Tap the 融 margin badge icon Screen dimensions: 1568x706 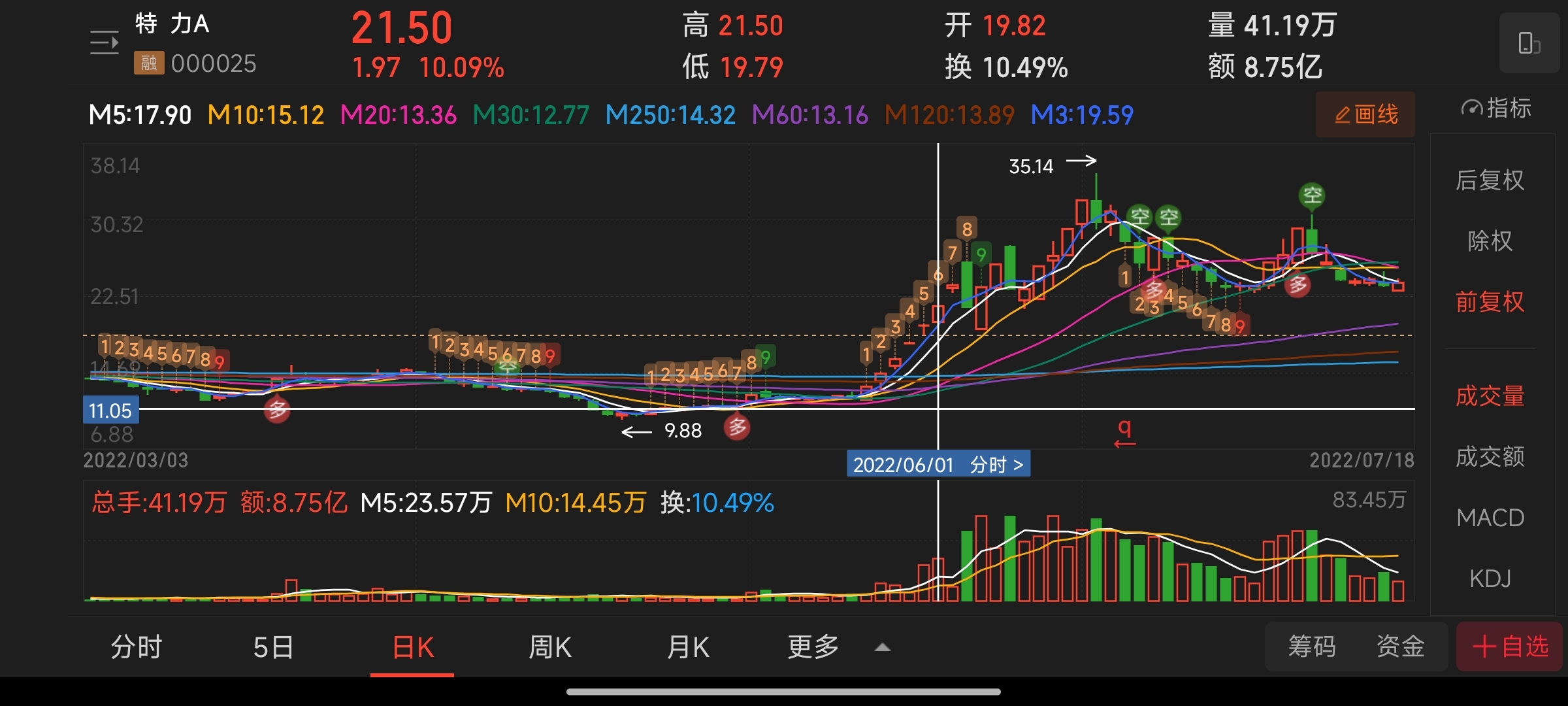(x=148, y=63)
